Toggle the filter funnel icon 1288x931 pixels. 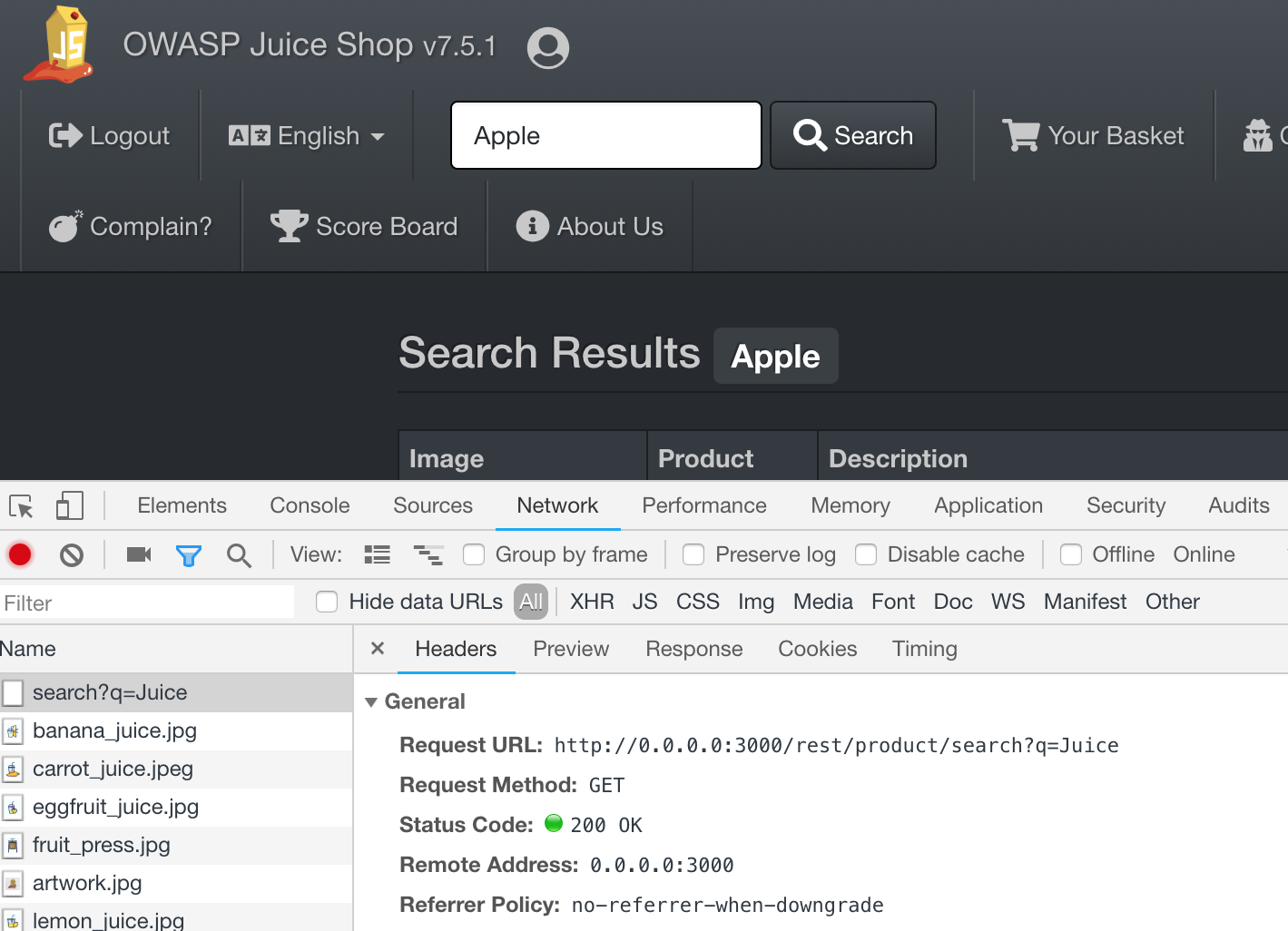pyautogui.click(x=189, y=555)
